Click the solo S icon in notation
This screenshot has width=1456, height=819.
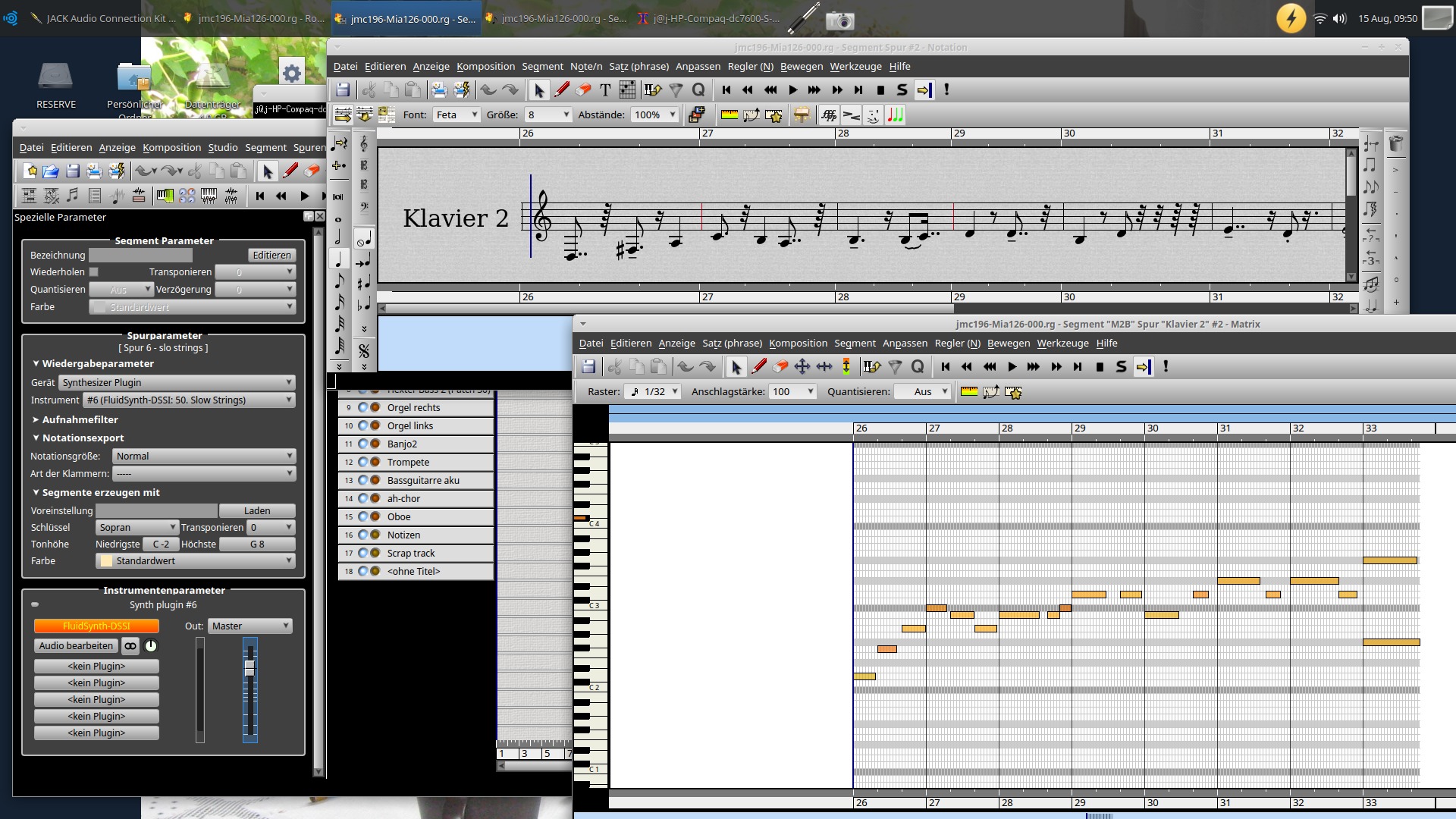pos(902,90)
